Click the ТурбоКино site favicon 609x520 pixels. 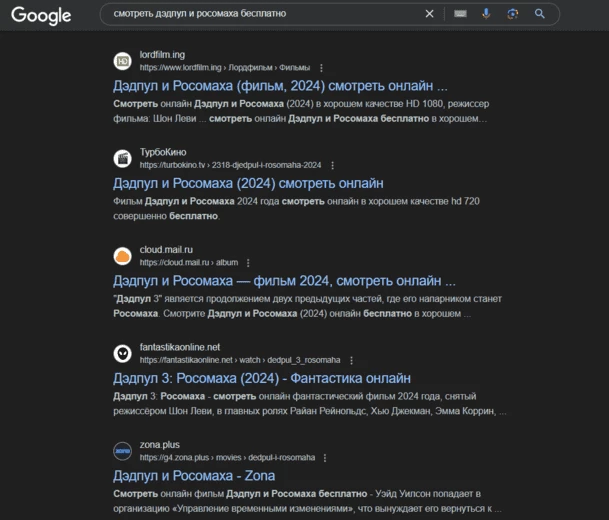(122, 159)
